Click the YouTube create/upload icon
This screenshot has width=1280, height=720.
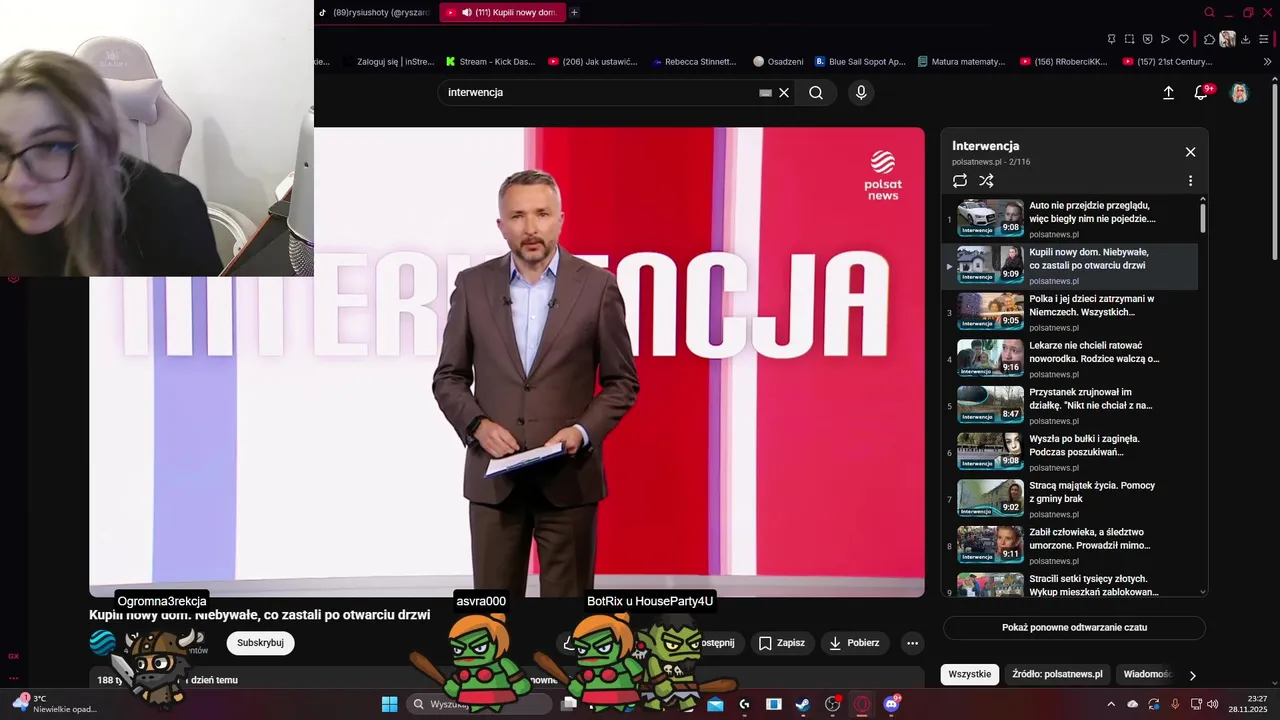1168,93
